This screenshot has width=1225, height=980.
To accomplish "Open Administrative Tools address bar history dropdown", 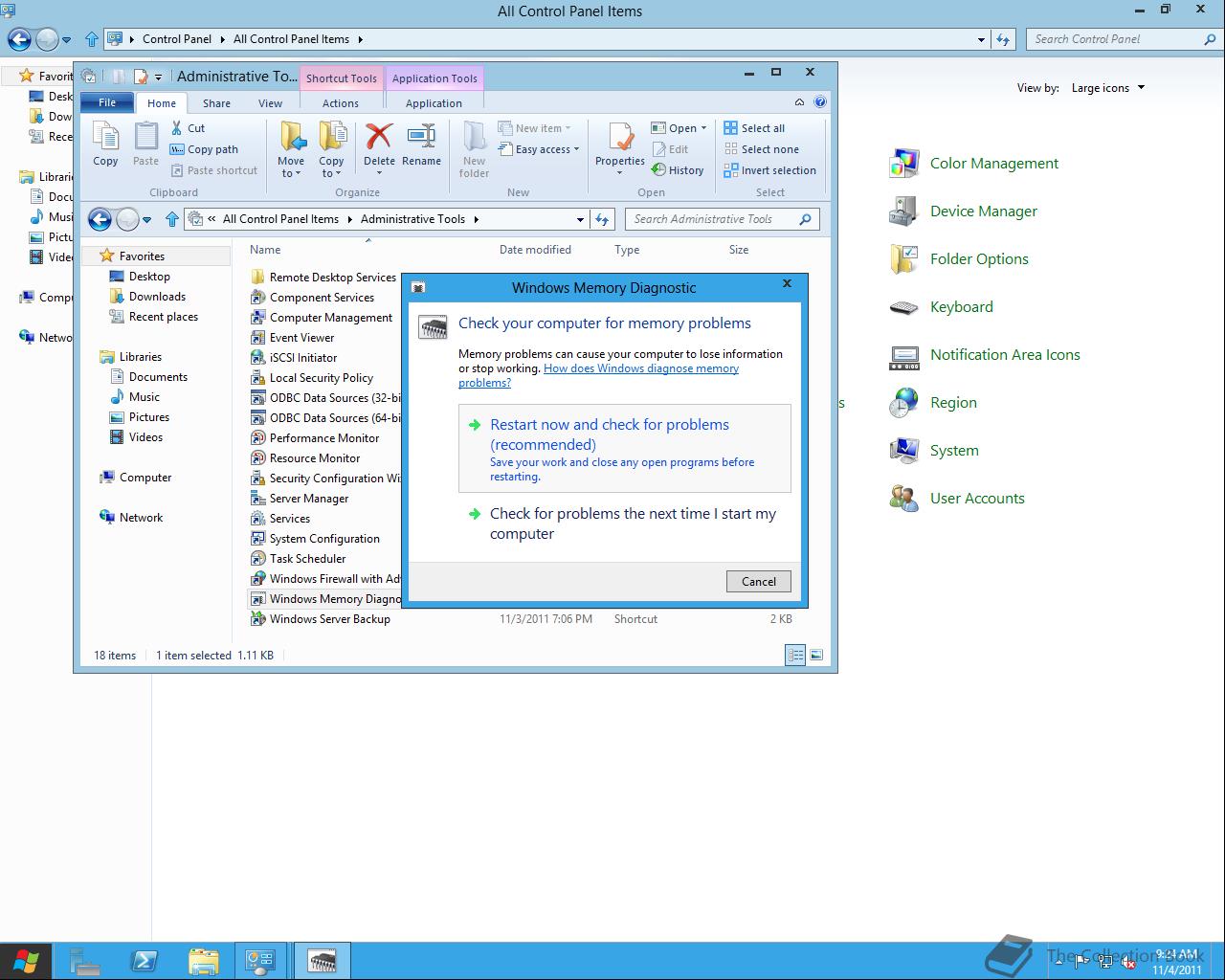I will pos(580,219).
